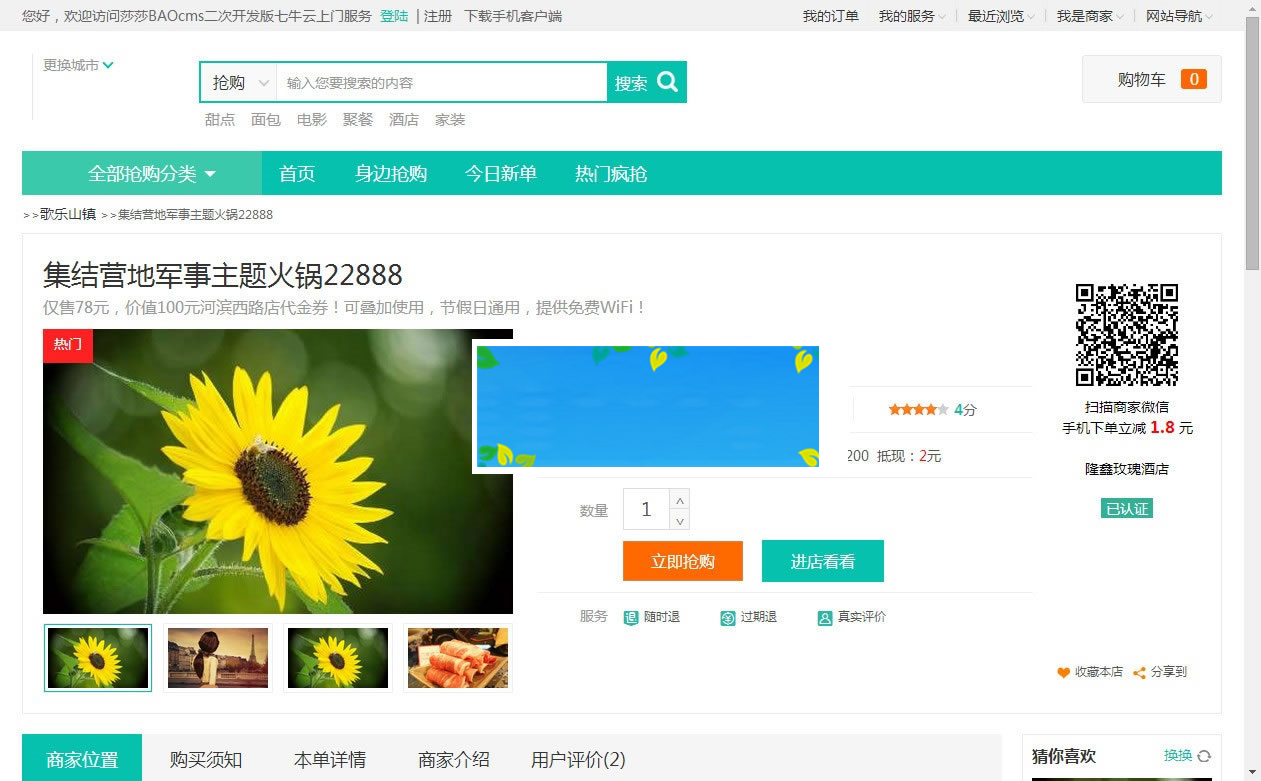
Task: Click the heart icon to favorite the shop
Action: (x=1062, y=672)
